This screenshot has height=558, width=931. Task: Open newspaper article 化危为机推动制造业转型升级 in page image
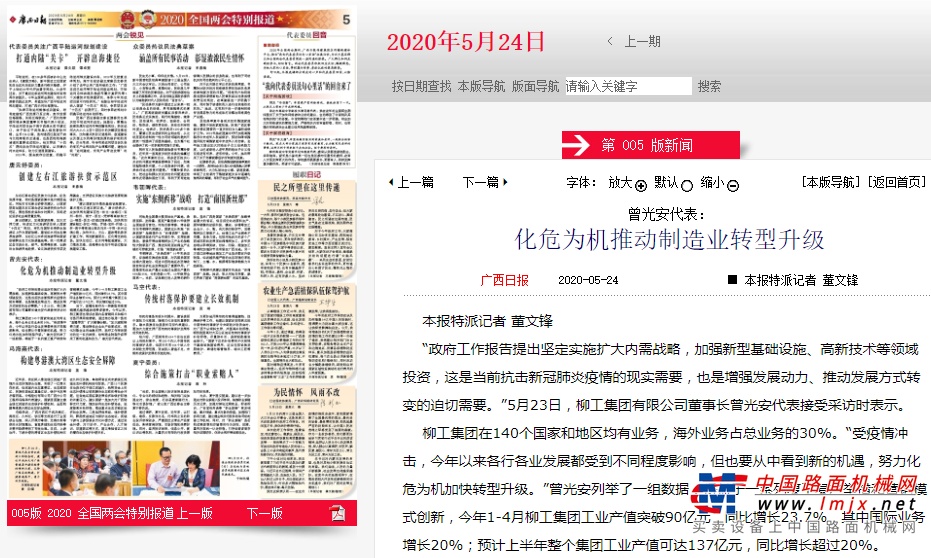pos(68,271)
